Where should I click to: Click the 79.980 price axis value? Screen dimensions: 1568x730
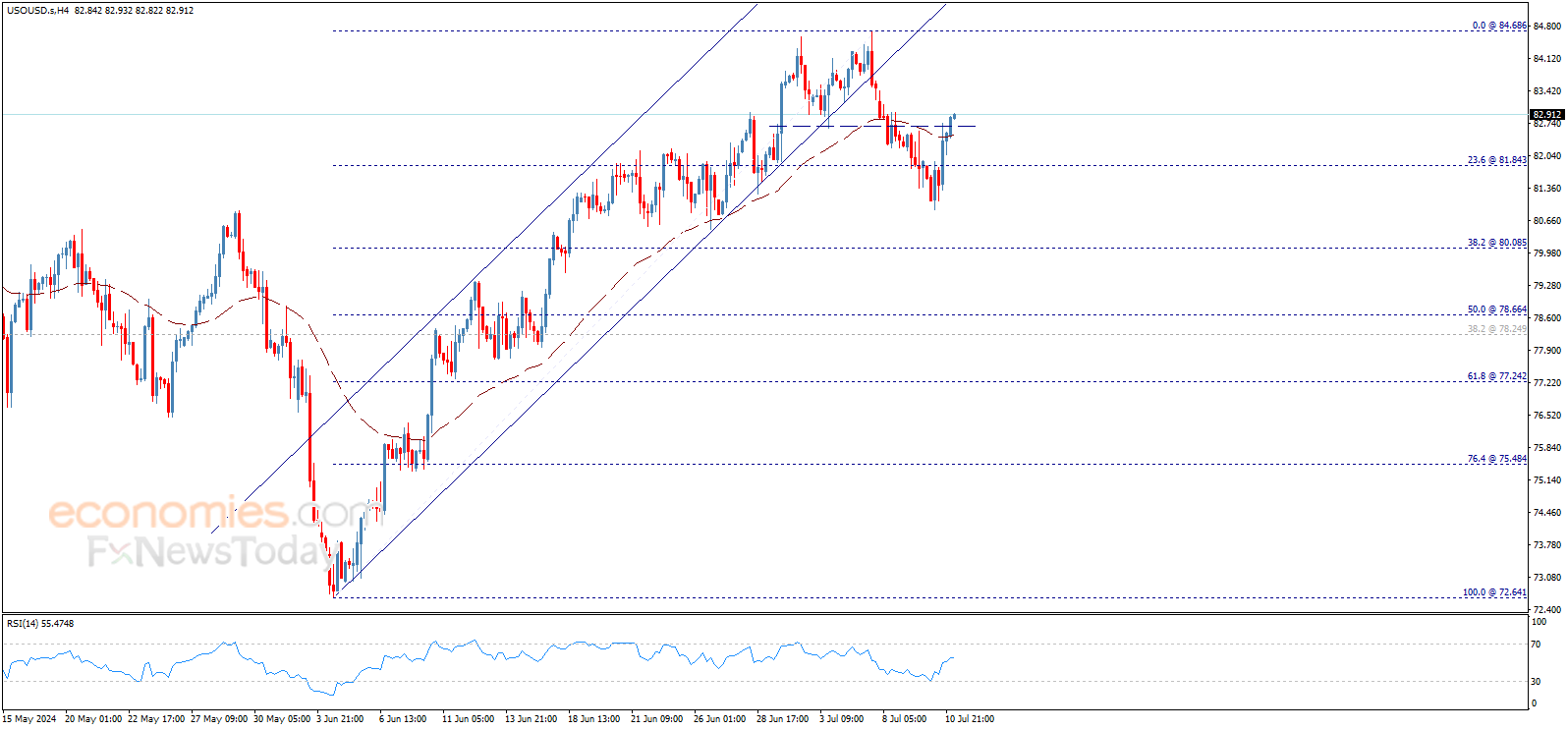[1547, 253]
